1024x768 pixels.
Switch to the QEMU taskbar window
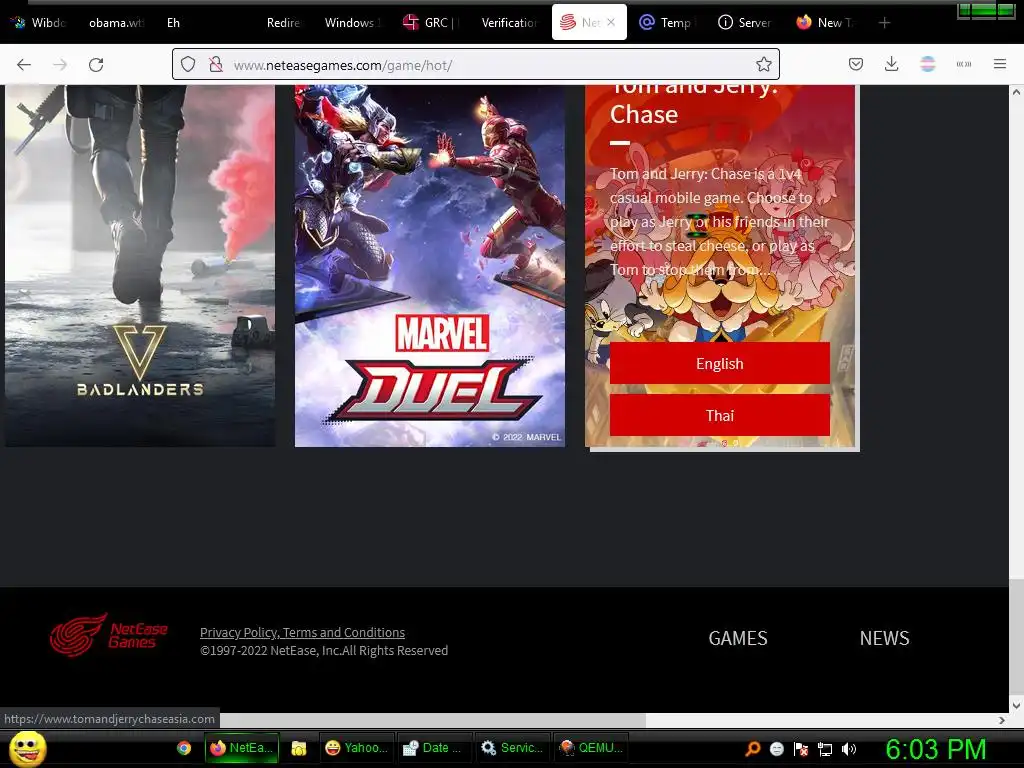(x=590, y=748)
